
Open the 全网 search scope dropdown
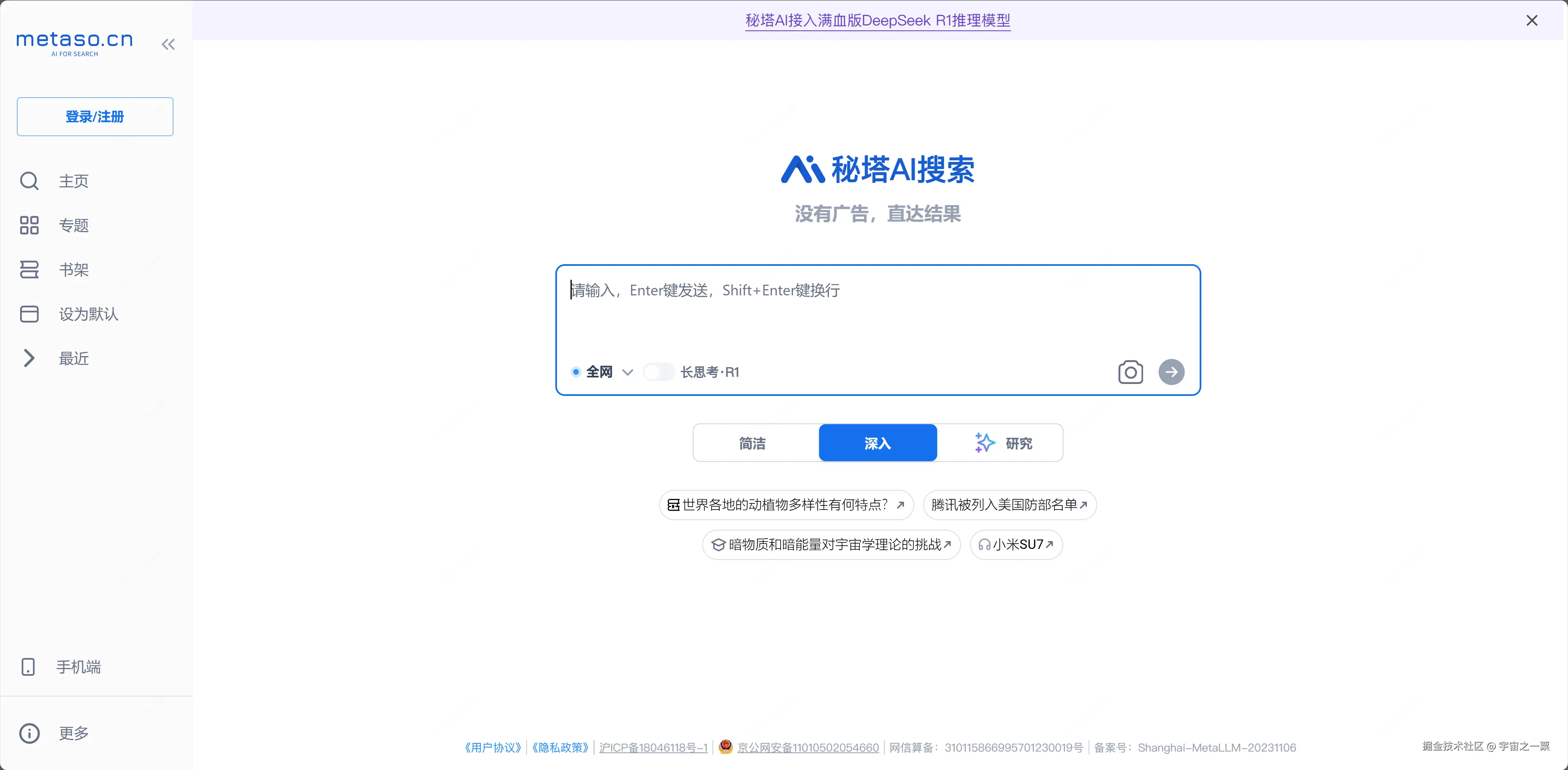click(x=627, y=372)
